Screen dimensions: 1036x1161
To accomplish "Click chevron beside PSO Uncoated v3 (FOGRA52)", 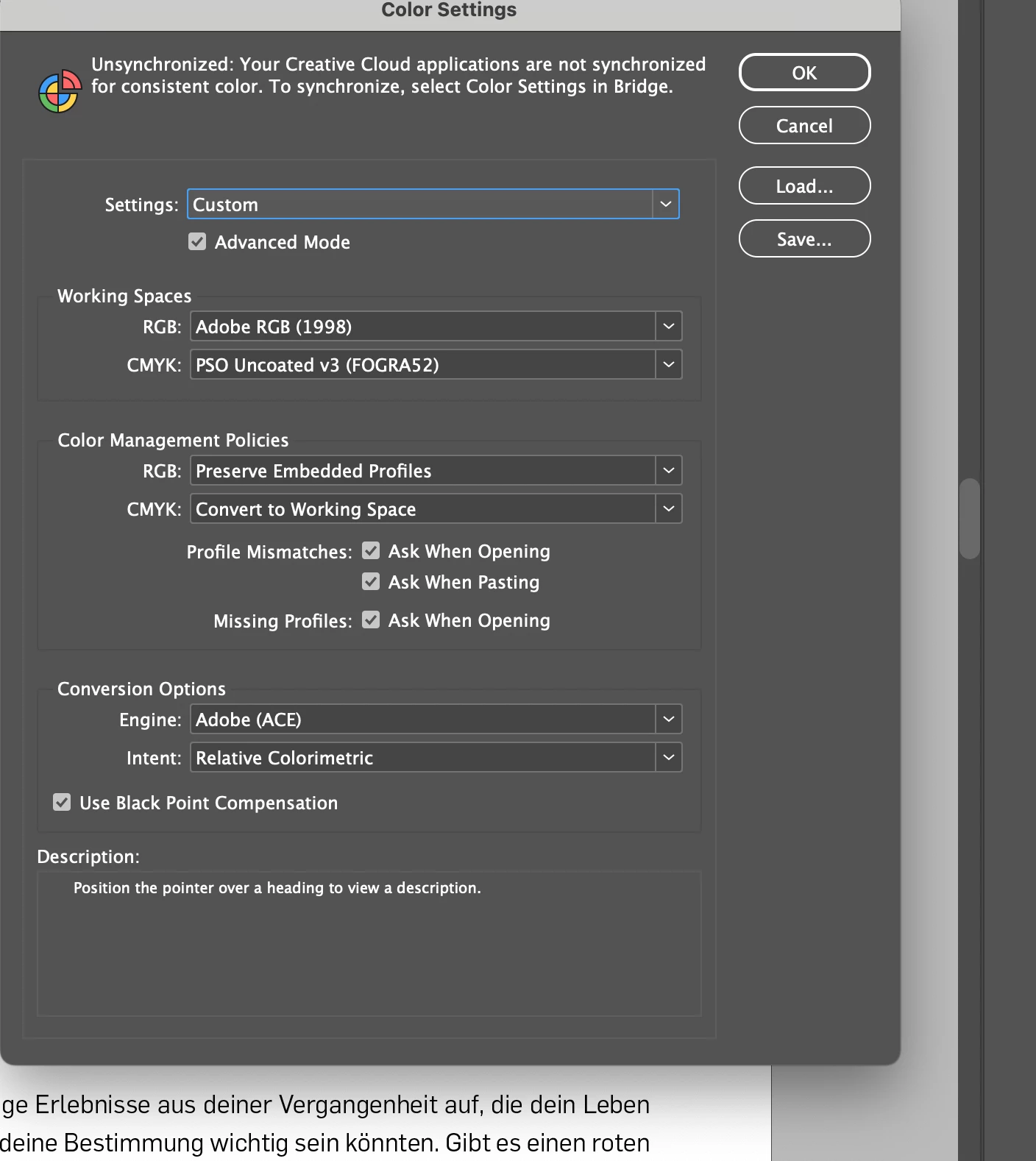I will coord(669,364).
